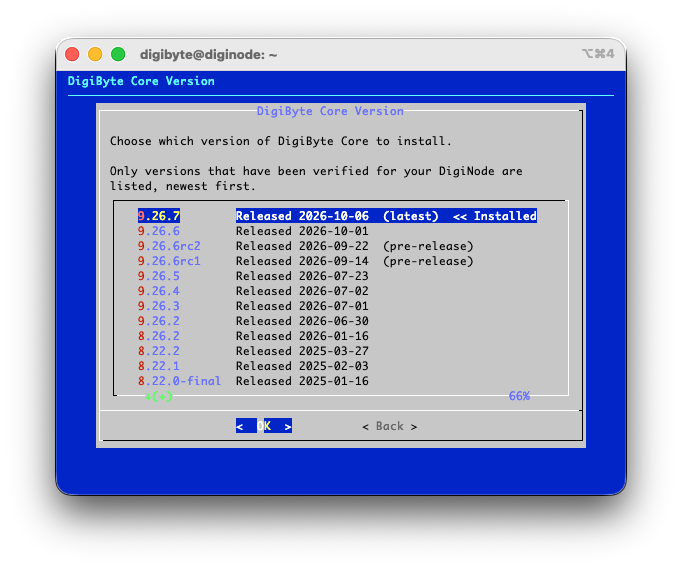
Task: Pick version 9.26.4 from the list
Action: tap(253, 291)
